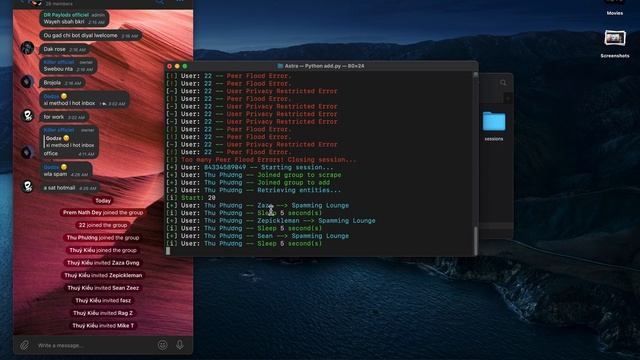This screenshot has height=360, width=640.
Task: Click the avatar beside office reply message
Action: [27, 152]
